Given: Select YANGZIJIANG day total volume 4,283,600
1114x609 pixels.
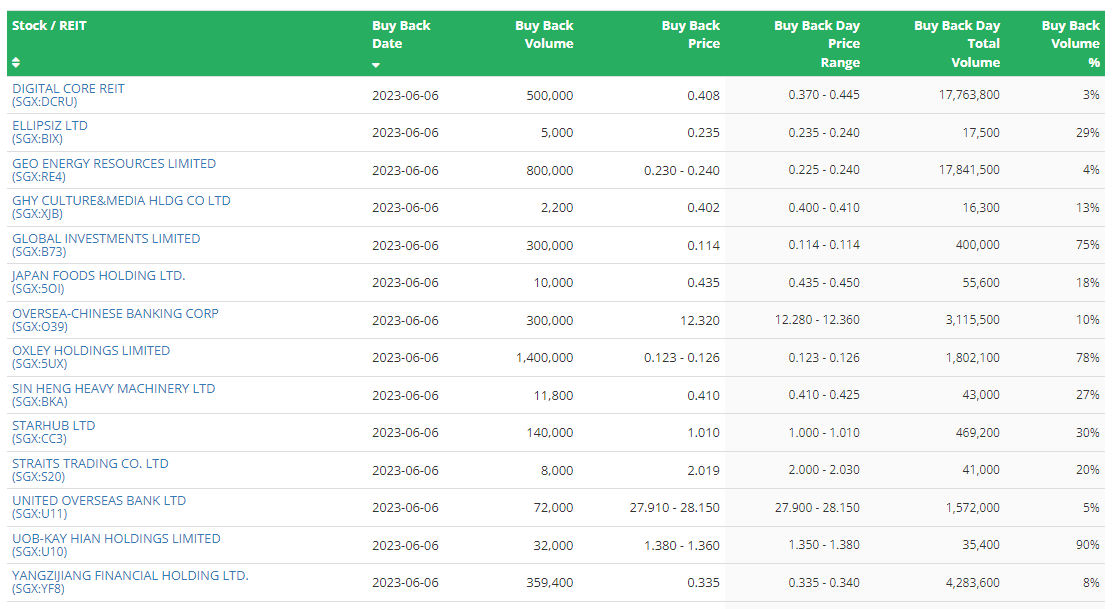Looking at the screenshot, I should [973, 583].
